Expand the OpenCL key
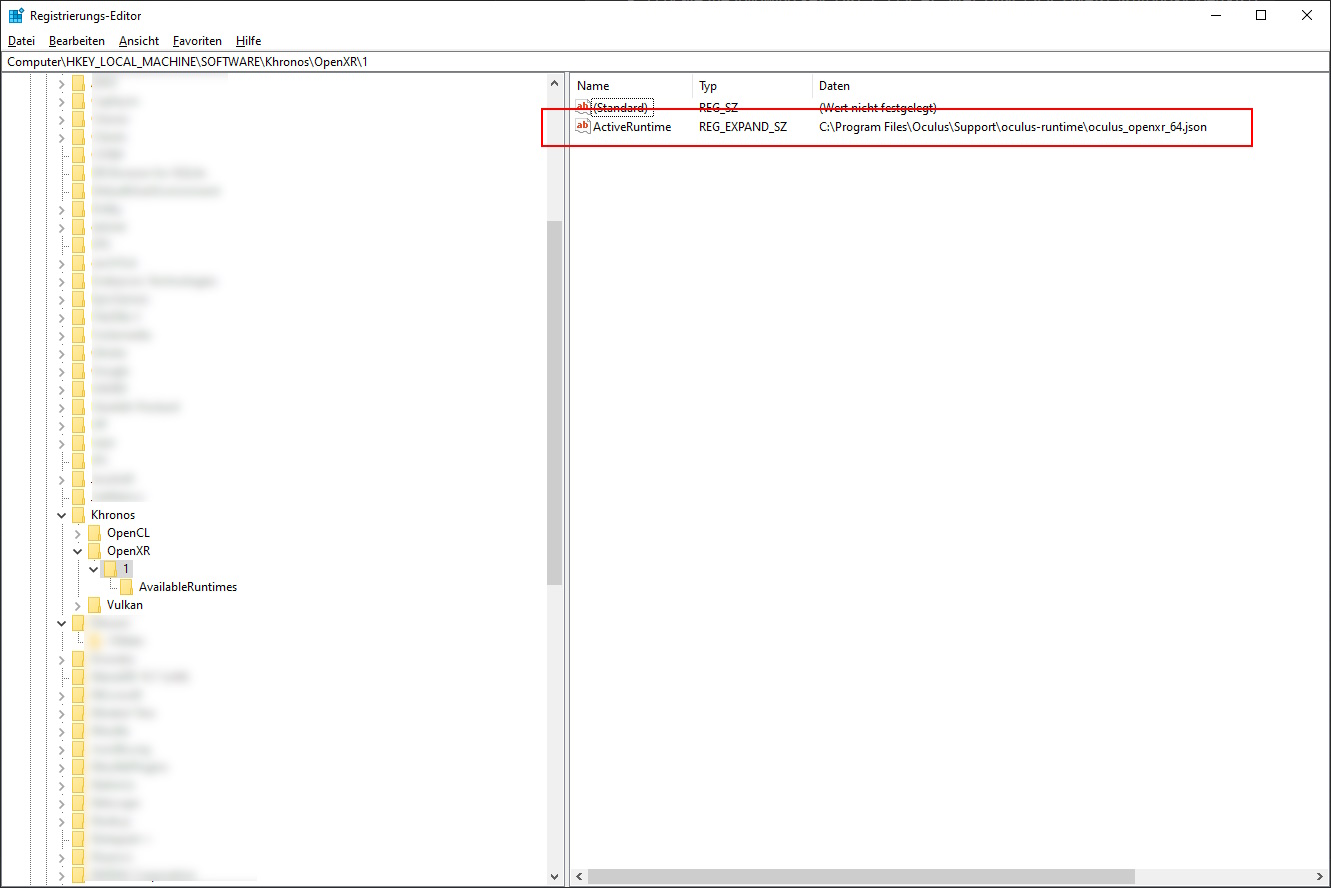The image size is (1331, 888). (x=78, y=533)
